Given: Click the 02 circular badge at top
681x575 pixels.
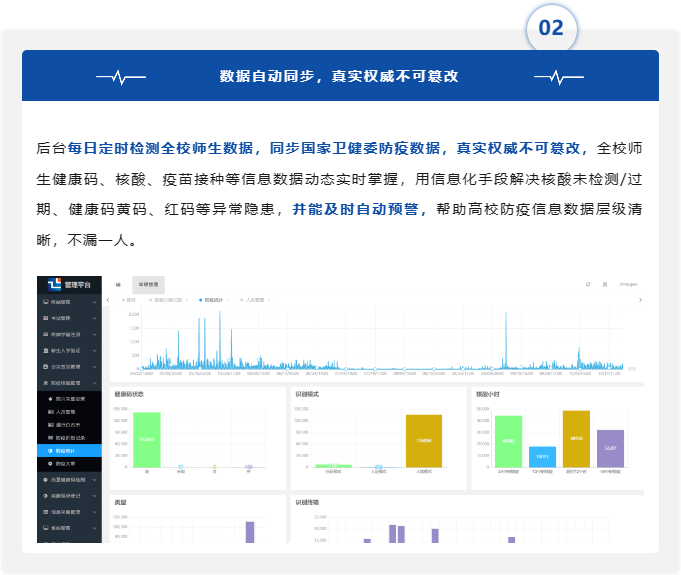Looking at the screenshot, I should coord(551,28).
